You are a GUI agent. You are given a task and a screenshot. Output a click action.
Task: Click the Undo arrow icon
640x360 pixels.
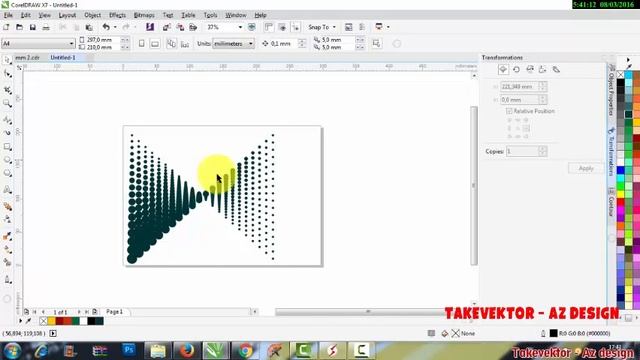pos(106,27)
